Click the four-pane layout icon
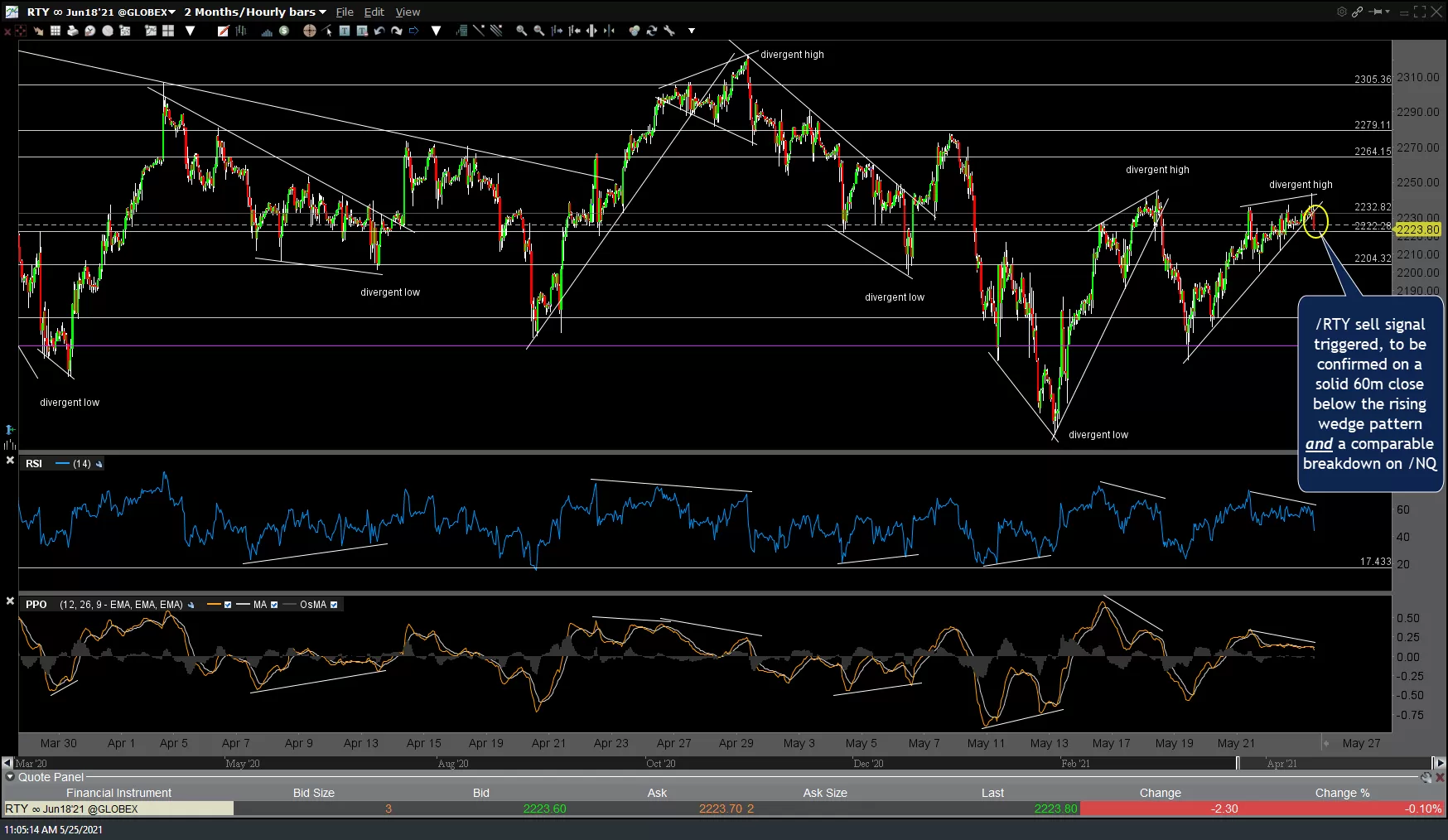1448x840 pixels. [x=168, y=31]
